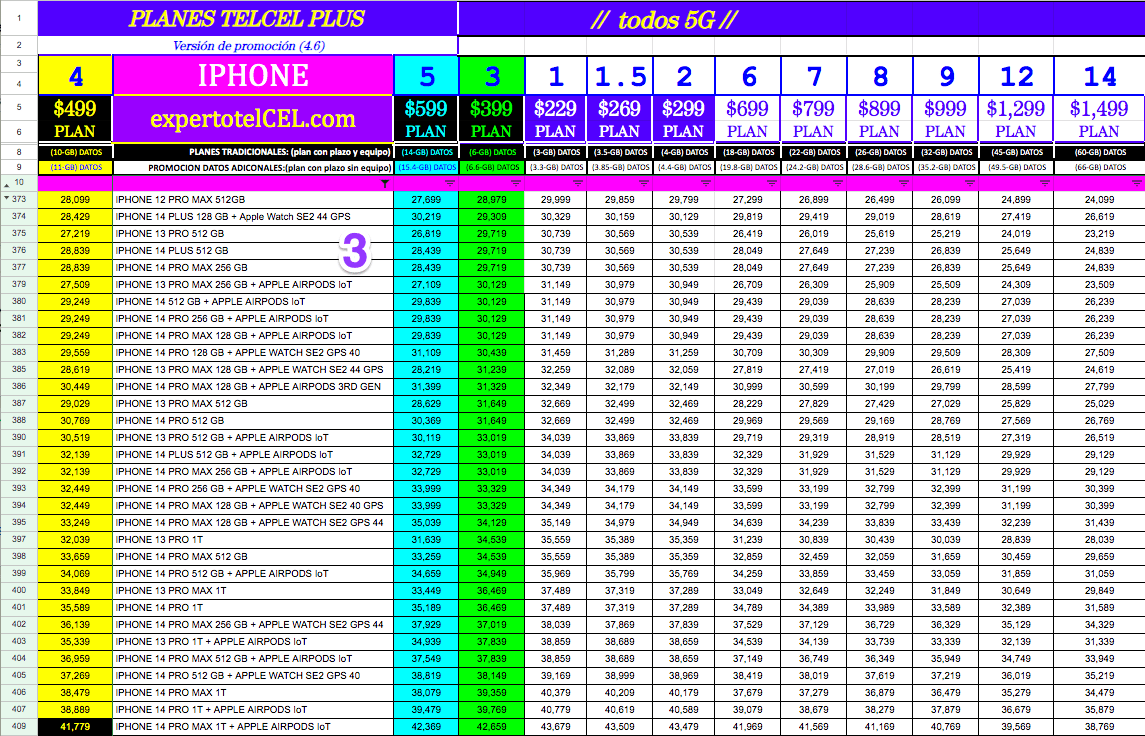
Task: Select 'IPHONE 13 PRO MAX 256 GB + APPLE AIRPODS IoT'
Action: (x=253, y=285)
